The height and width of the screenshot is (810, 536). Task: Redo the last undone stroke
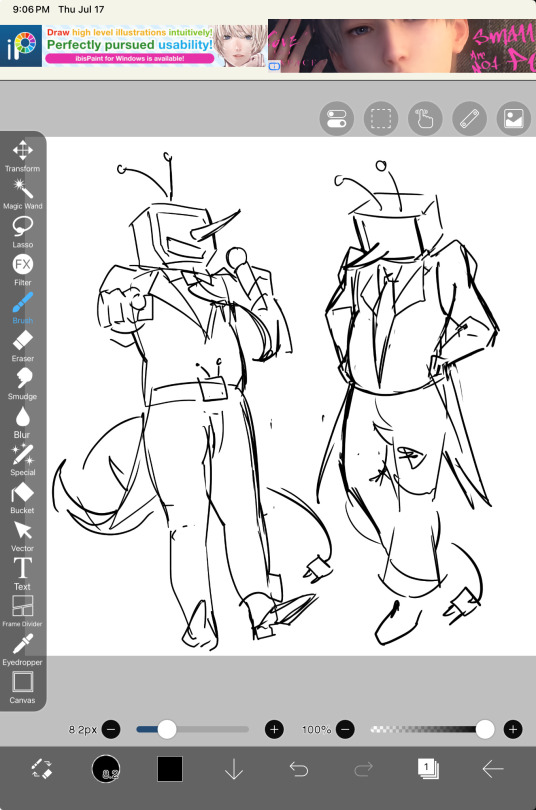[363, 769]
